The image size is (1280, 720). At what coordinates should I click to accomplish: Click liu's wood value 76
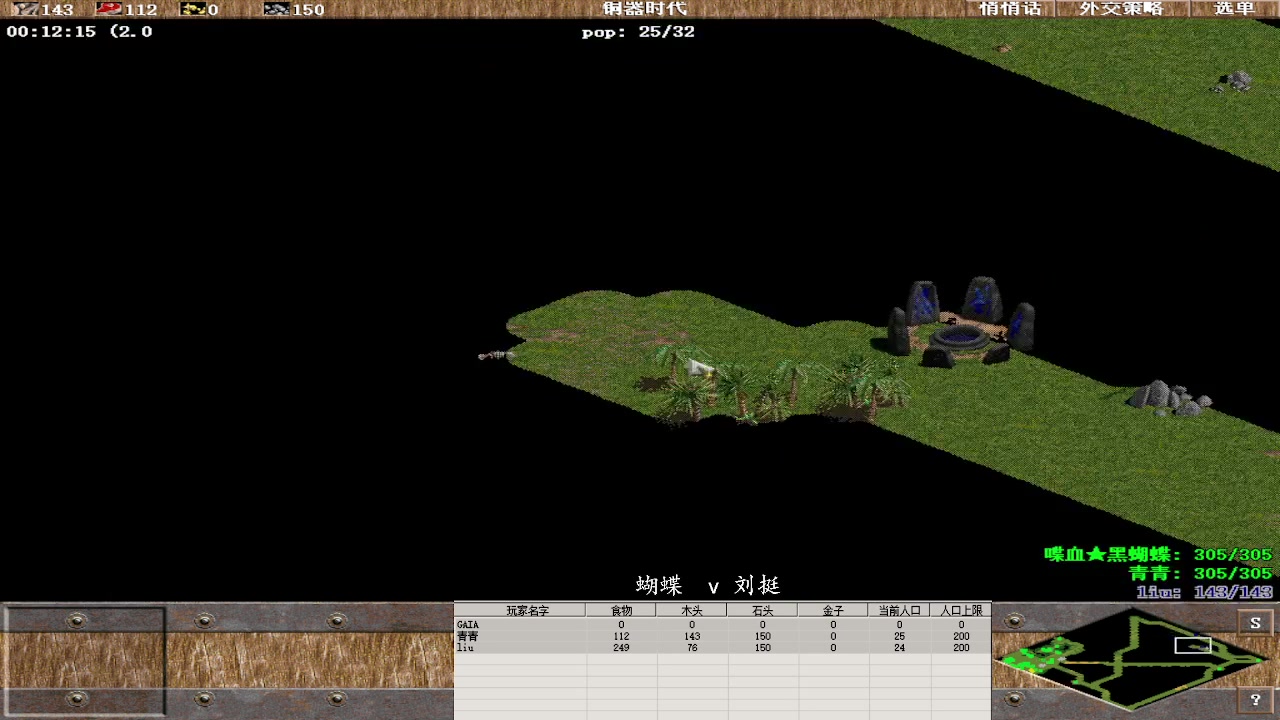coord(692,648)
